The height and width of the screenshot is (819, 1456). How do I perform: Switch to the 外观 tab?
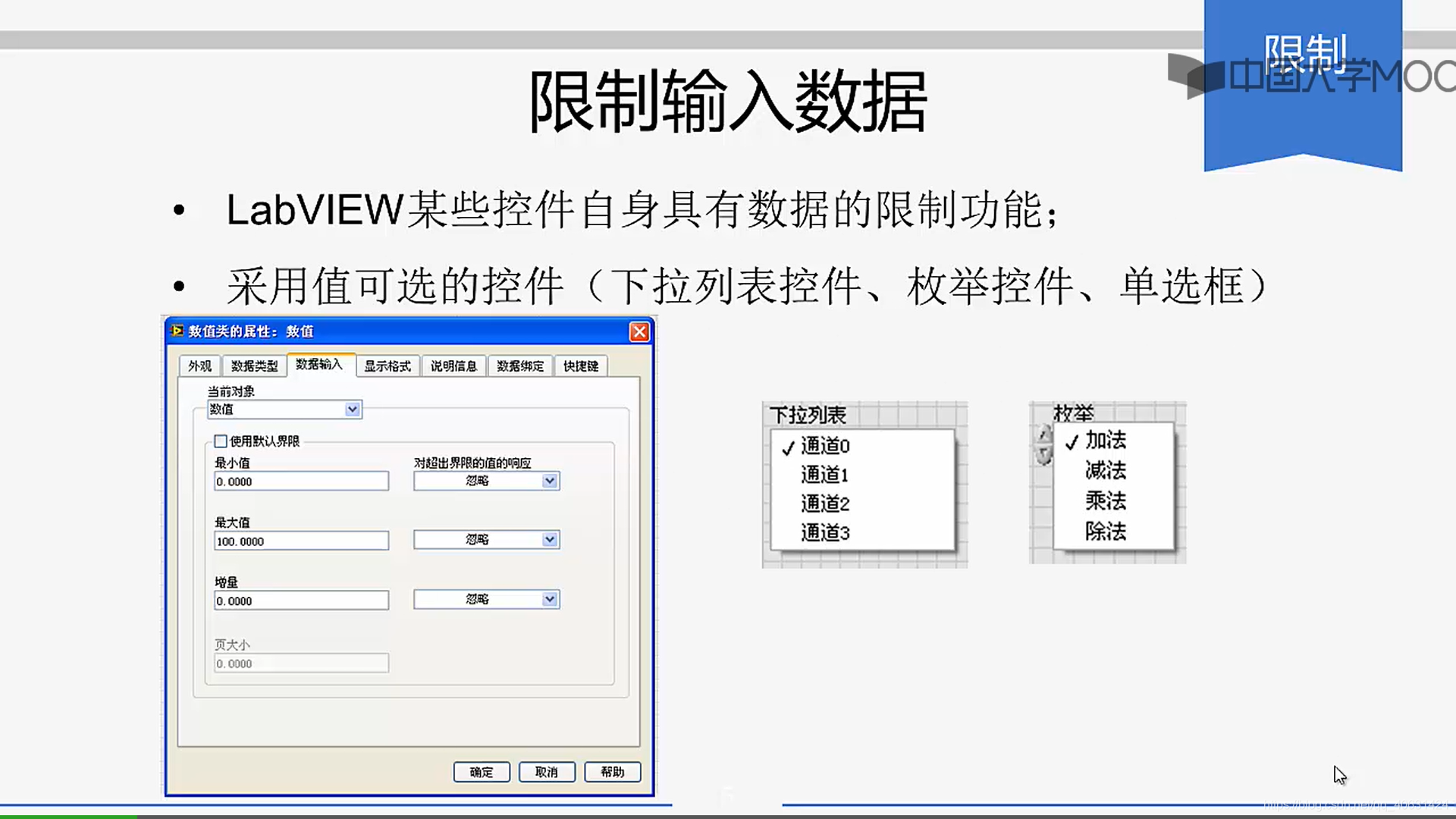click(200, 366)
